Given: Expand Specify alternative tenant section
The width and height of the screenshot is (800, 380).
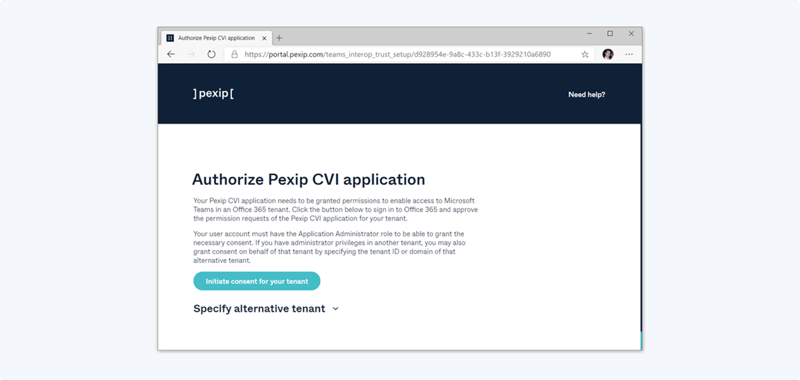Looking at the screenshot, I should [266, 309].
